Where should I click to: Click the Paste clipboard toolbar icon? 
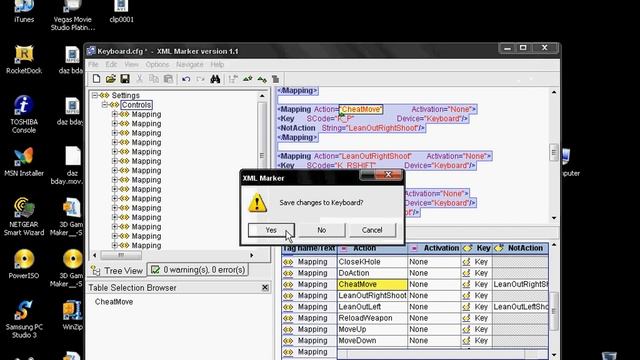pos(168,79)
